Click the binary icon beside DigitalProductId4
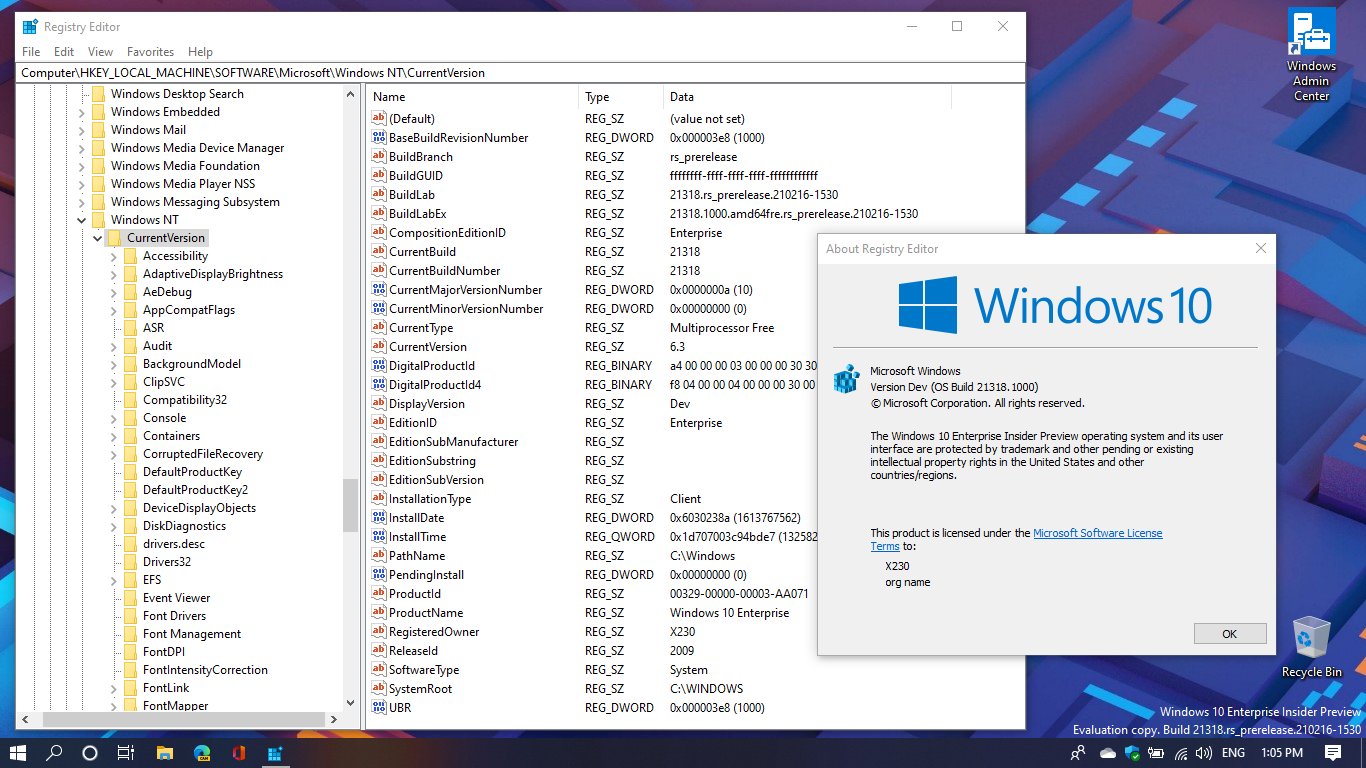The height and width of the screenshot is (768, 1366). coord(378,385)
